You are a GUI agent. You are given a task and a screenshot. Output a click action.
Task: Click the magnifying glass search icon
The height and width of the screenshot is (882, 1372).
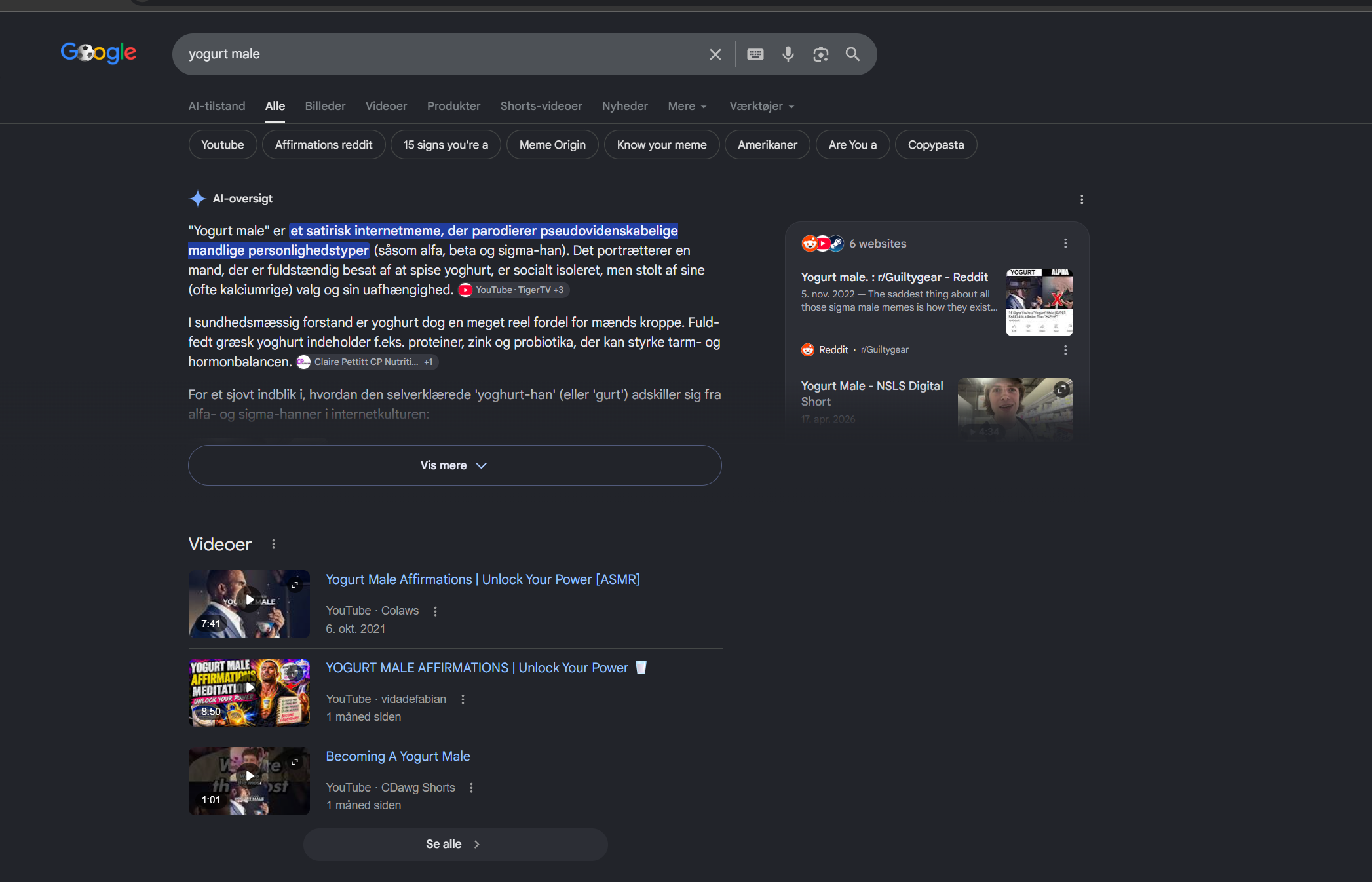852,54
